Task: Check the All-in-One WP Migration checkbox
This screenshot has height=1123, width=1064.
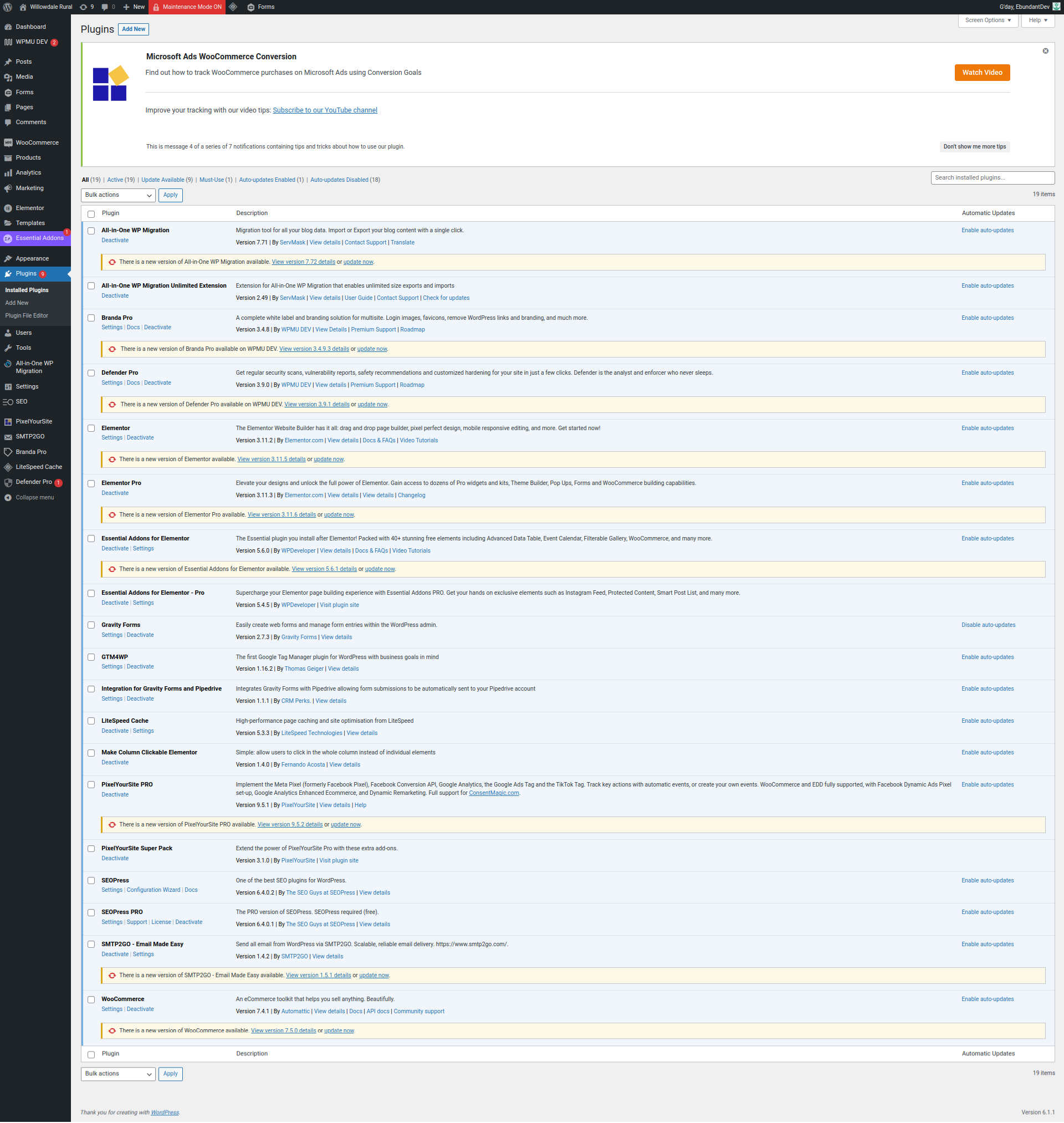Action: 91,231
